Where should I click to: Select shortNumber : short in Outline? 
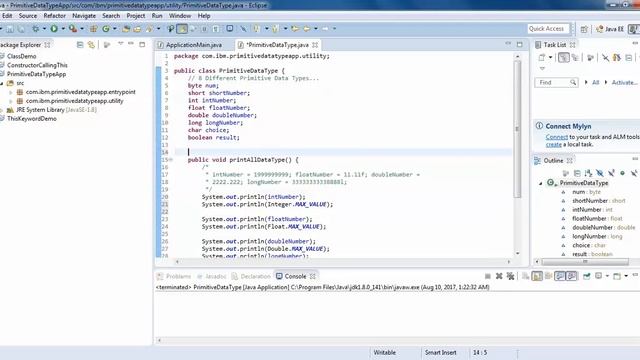[598, 201]
